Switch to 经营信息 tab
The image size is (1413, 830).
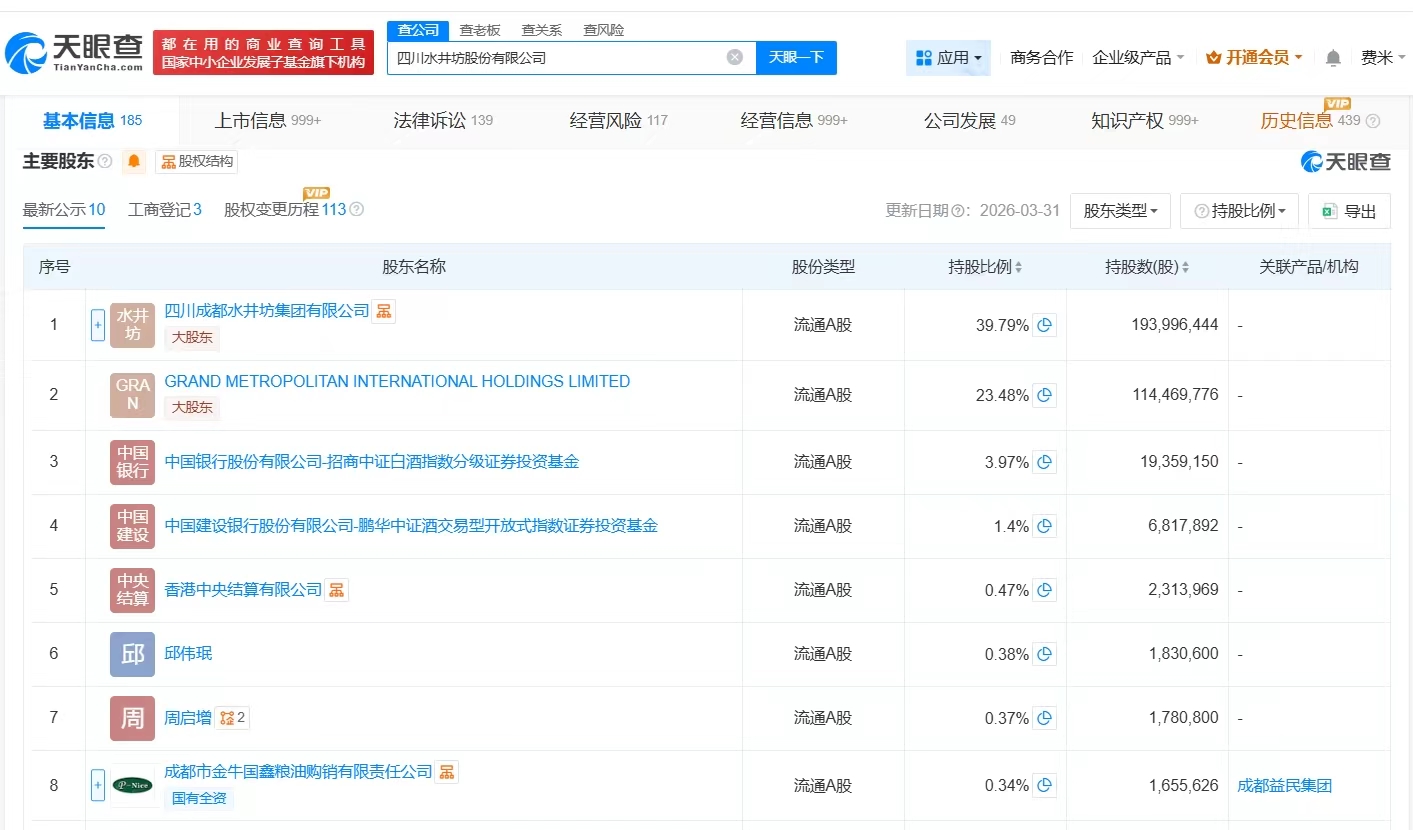(794, 121)
